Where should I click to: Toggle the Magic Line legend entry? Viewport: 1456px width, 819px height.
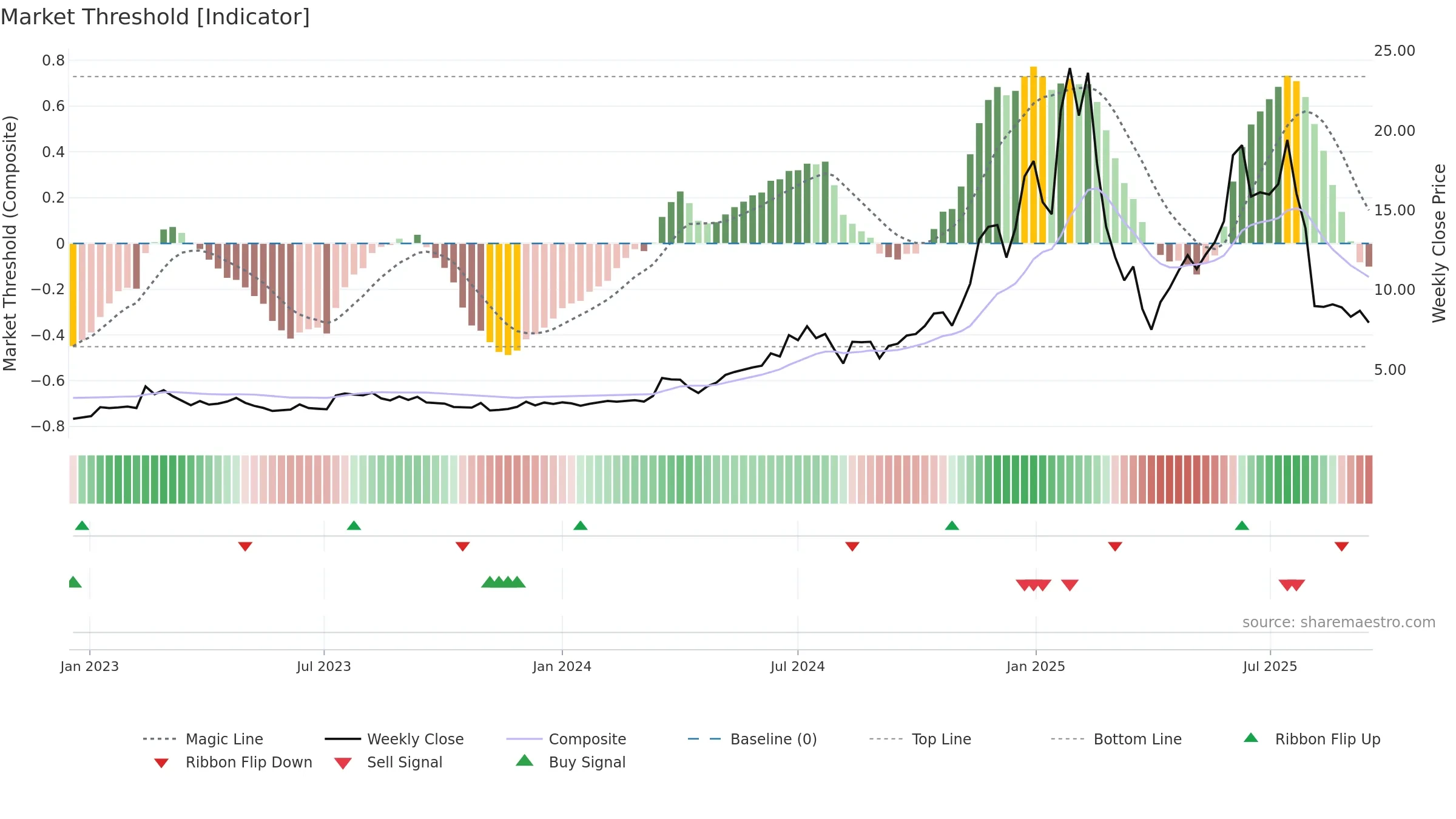203,739
